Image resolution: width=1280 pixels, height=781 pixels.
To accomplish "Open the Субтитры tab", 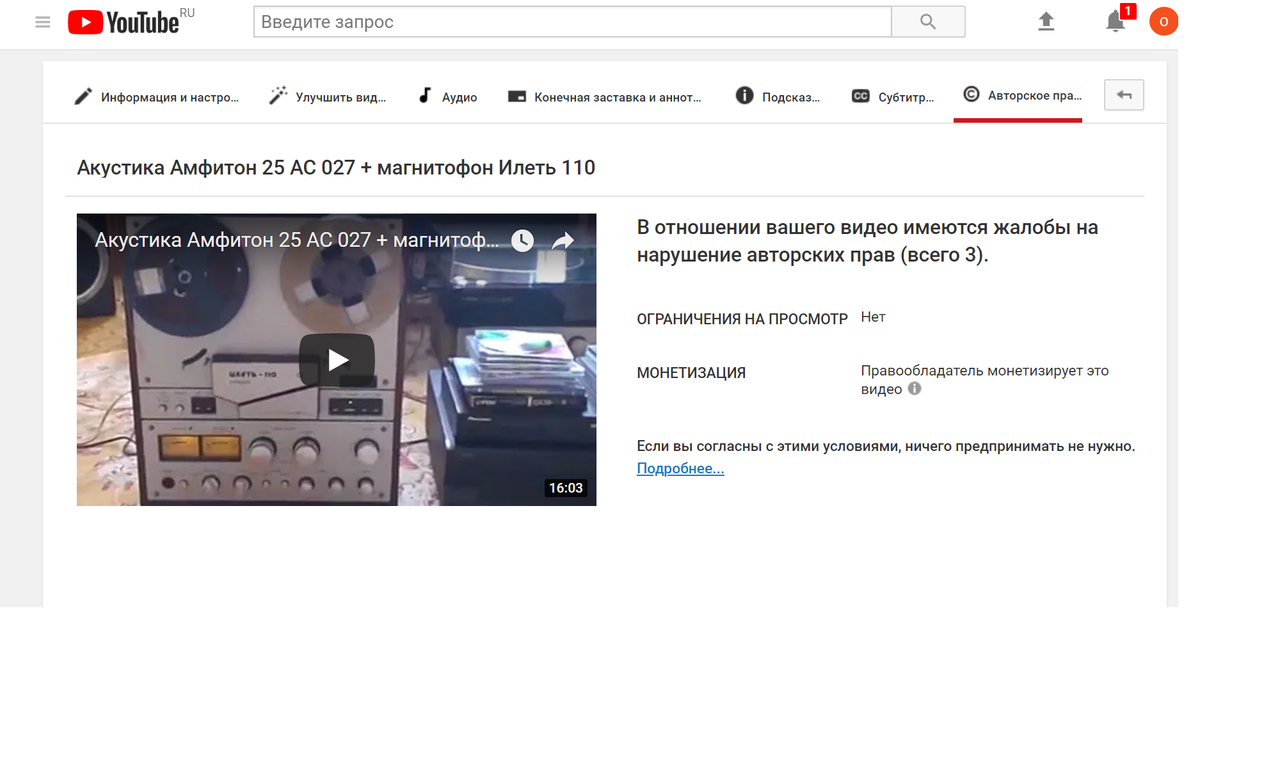I will coord(892,97).
